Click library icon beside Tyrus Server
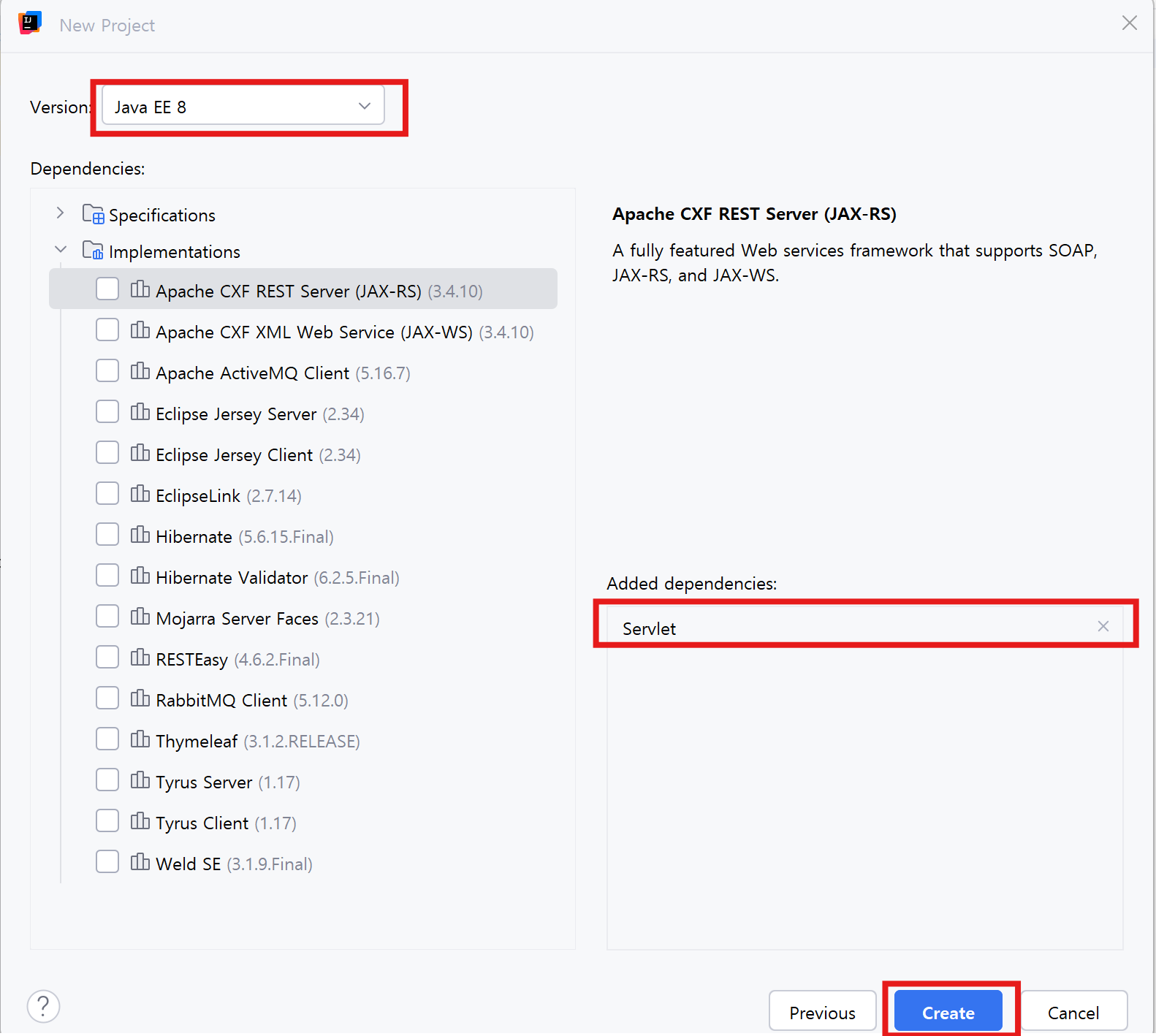1156x1036 pixels. (140, 780)
